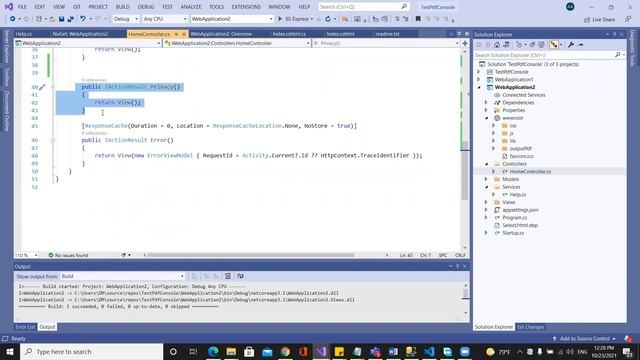This screenshot has width=640, height=360.
Task: Switch to the readme.txt tab
Action: (x=387, y=34)
